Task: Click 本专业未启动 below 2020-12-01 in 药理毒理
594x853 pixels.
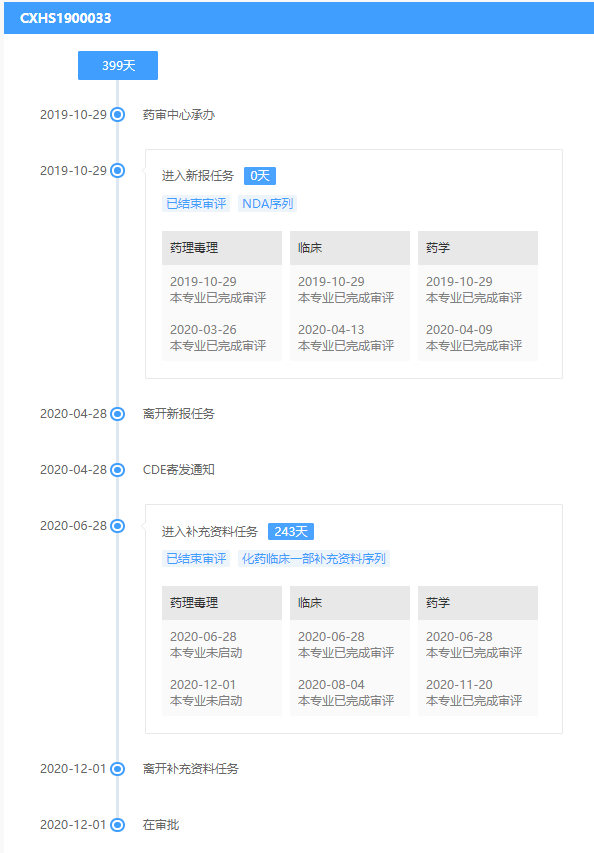Action: click(206, 701)
